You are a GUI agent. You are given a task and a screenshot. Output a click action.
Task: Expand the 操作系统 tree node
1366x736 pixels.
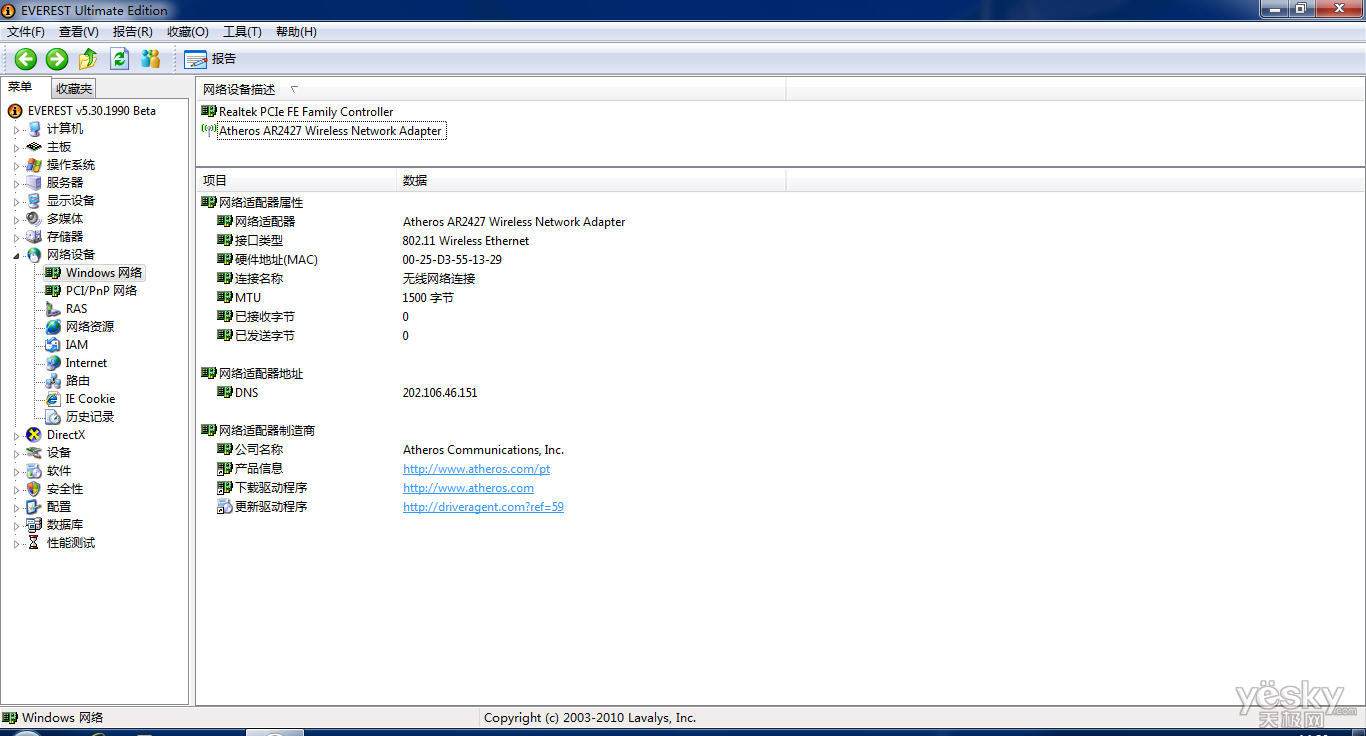16,165
